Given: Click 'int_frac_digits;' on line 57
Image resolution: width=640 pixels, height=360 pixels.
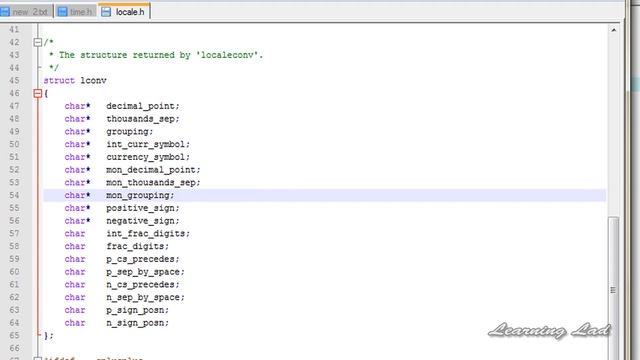Looking at the screenshot, I should pyautogui.click(x=148, y=233).
